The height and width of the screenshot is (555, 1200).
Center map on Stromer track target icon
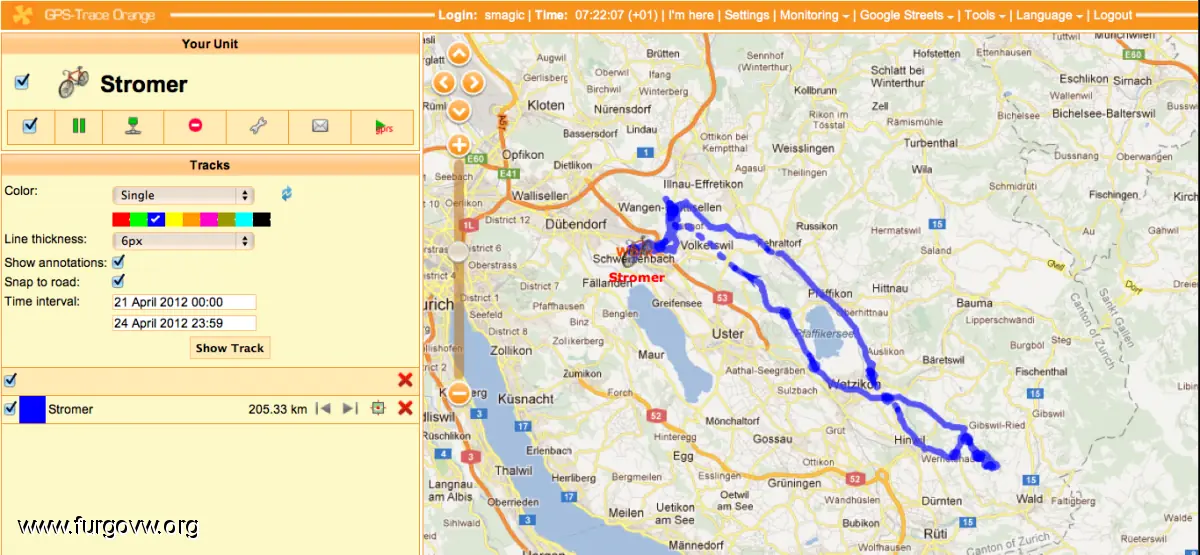pos(377,408)
